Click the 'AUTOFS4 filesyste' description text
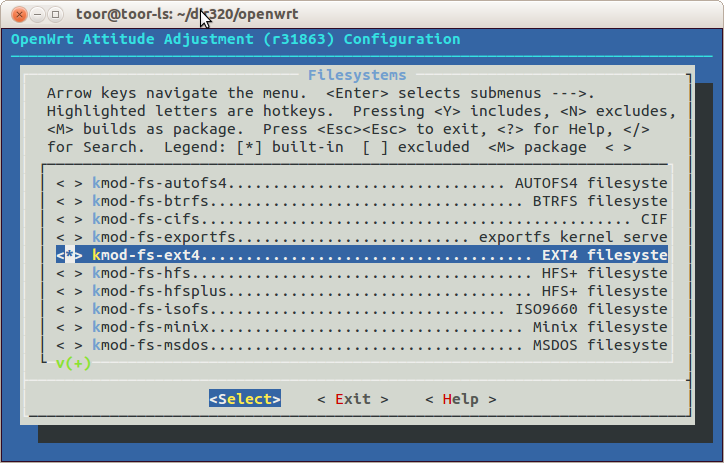 591,183
